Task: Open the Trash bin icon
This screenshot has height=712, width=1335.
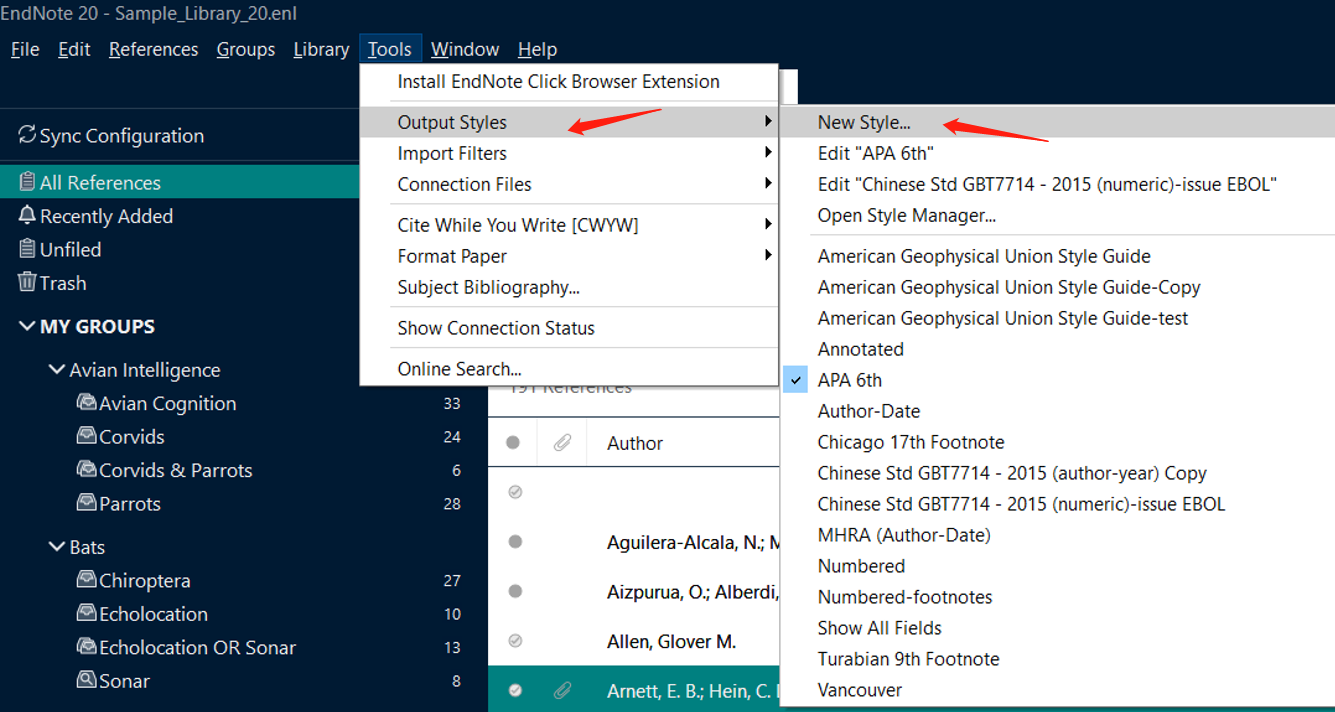Action: pyautogui.click(x=27, y=283)
